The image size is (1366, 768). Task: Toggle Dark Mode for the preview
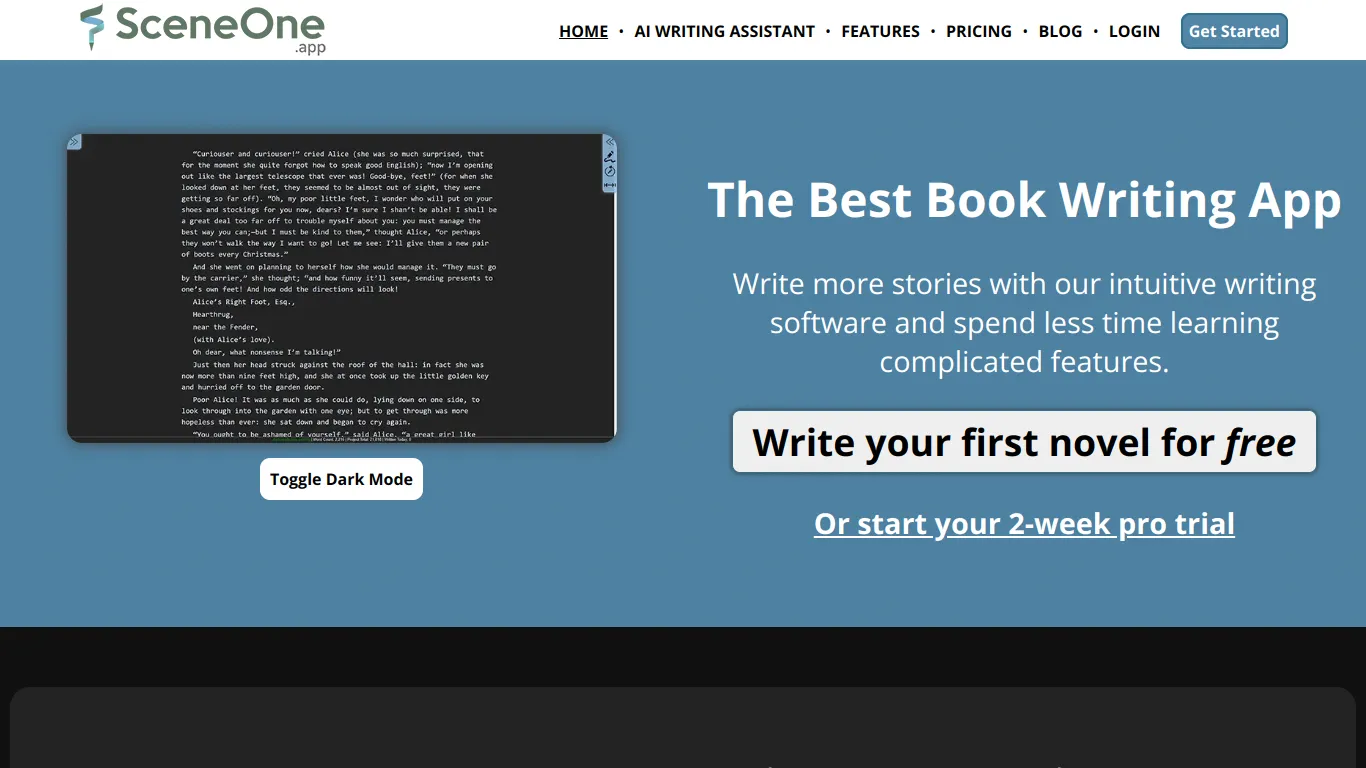click(x=341, y=479)
